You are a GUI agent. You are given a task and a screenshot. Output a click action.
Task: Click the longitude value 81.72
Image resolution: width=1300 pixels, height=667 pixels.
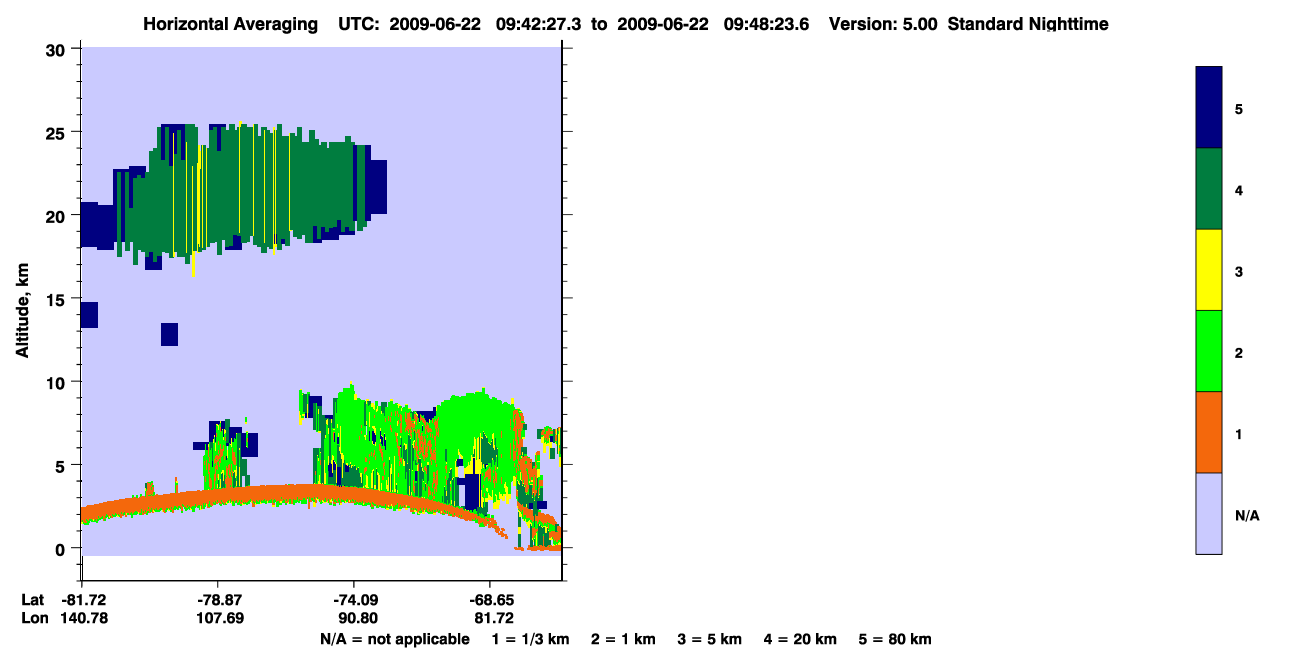click(489, 618)
